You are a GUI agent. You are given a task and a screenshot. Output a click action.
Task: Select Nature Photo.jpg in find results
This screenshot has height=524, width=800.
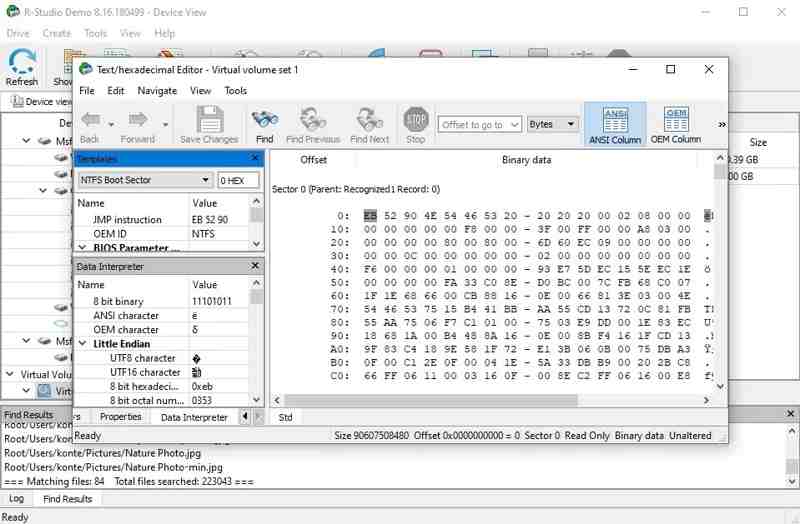[103, 453]
